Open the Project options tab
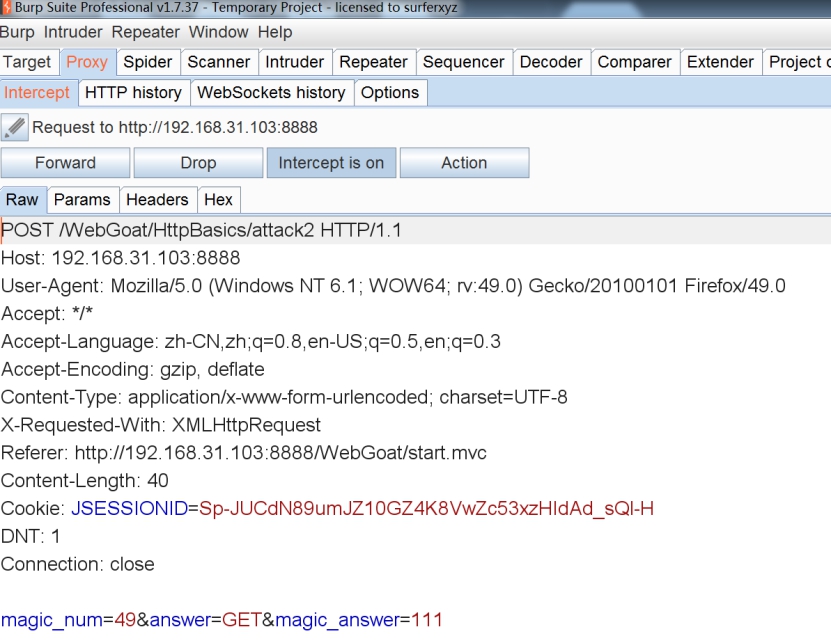This screenshot has width=831, height=644. click(798, 62)
